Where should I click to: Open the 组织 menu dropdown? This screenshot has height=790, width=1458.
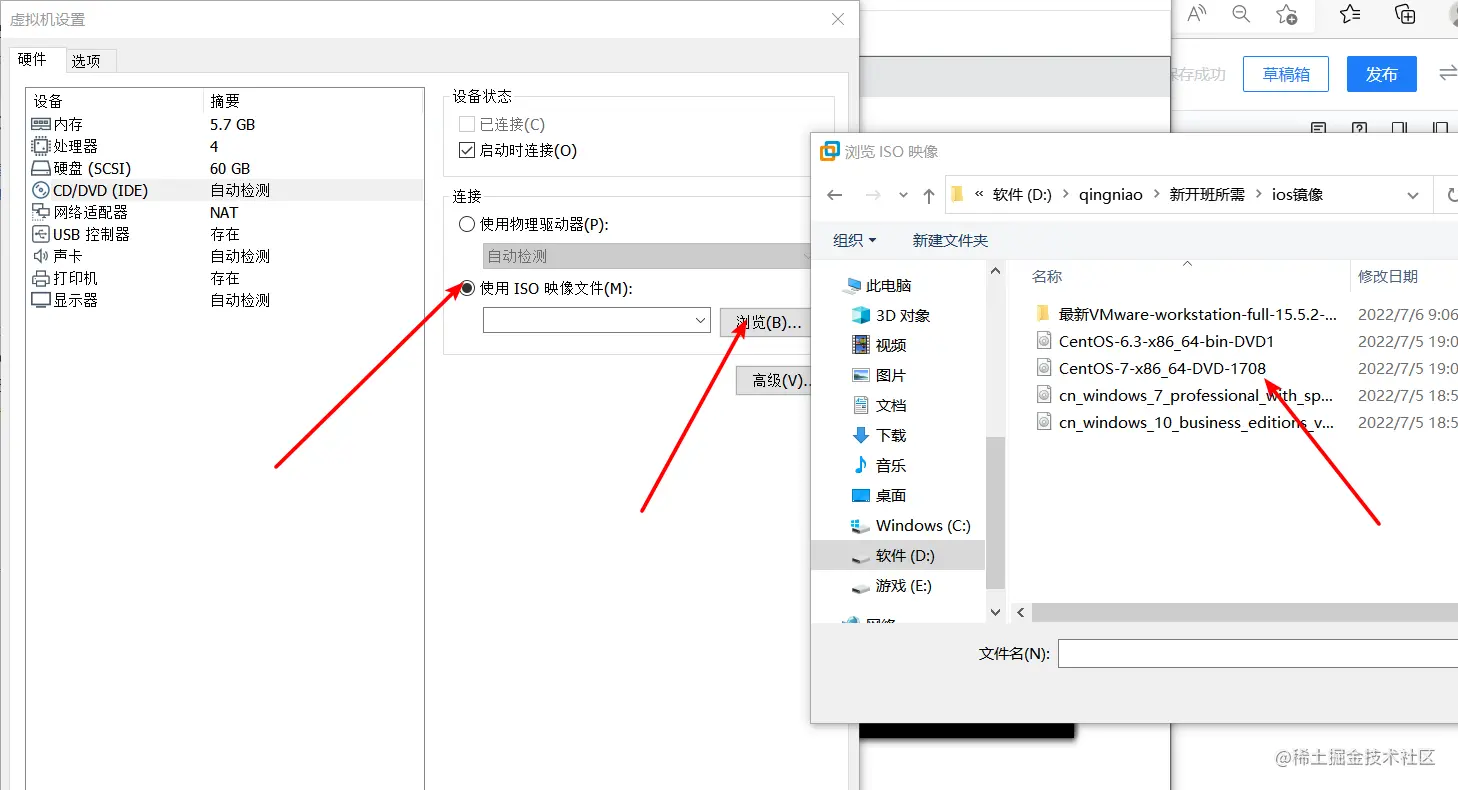coord(854,240)
